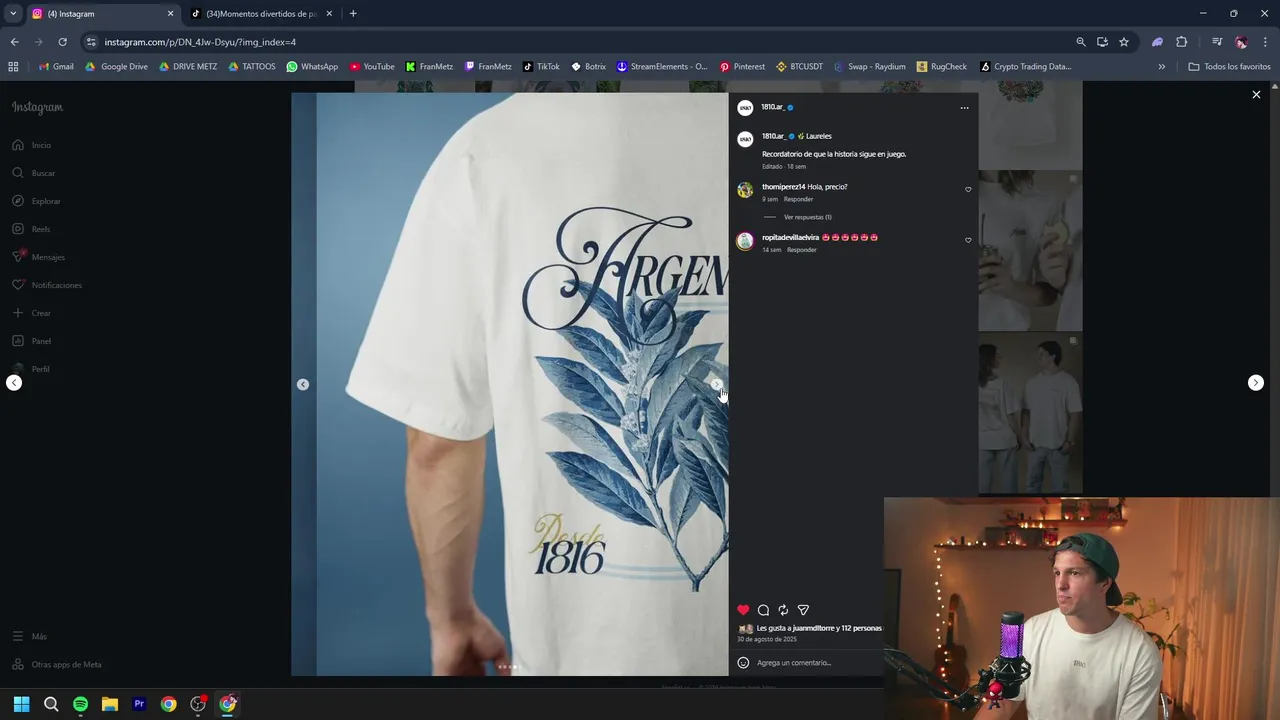Open Perfil in the Instagram sidebar
This screenshot has height=720, width=1280.
[x=32, y=369]
